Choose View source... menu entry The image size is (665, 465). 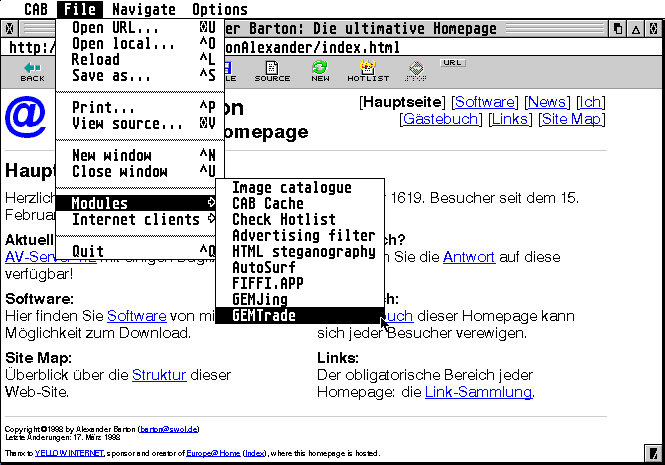pos(140,123)
